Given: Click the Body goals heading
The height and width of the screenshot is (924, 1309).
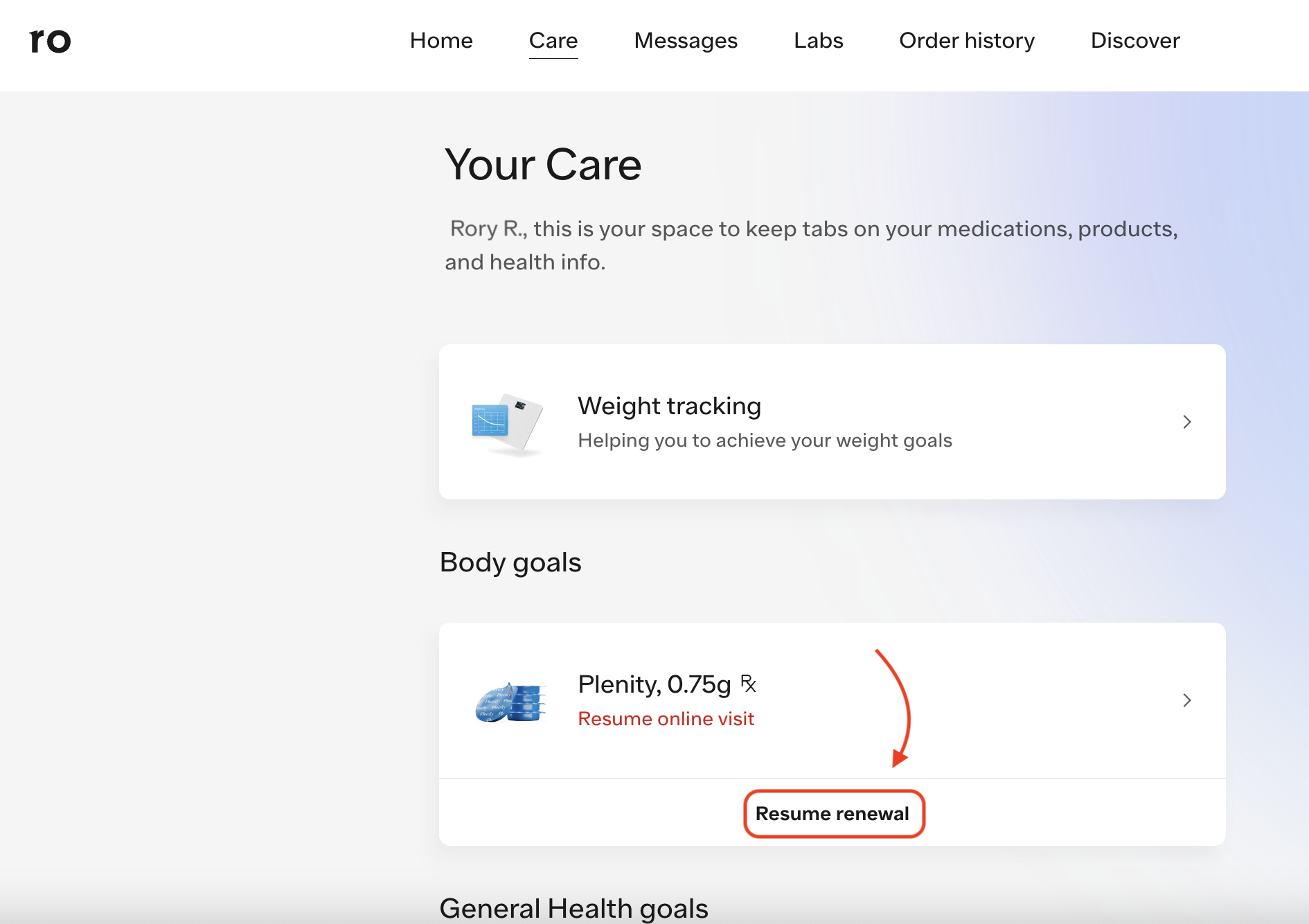Looking at the screenshot, I should (510, 562).
